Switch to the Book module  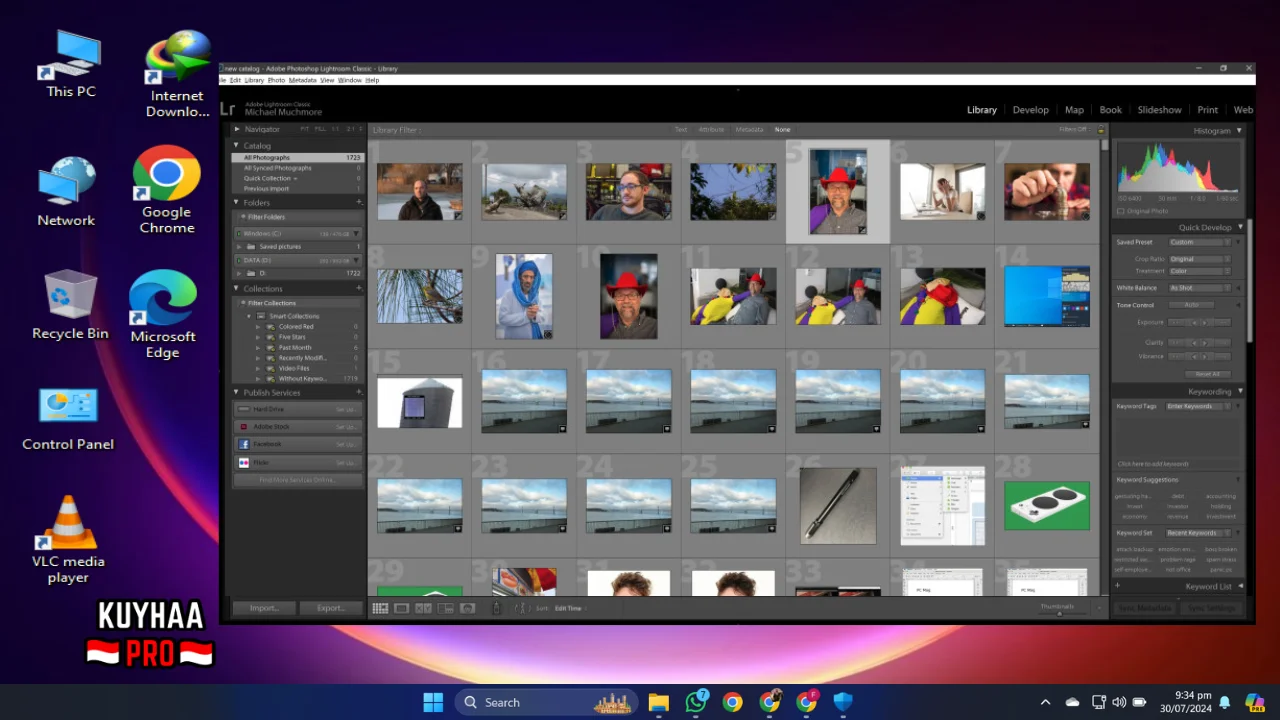1110,110
